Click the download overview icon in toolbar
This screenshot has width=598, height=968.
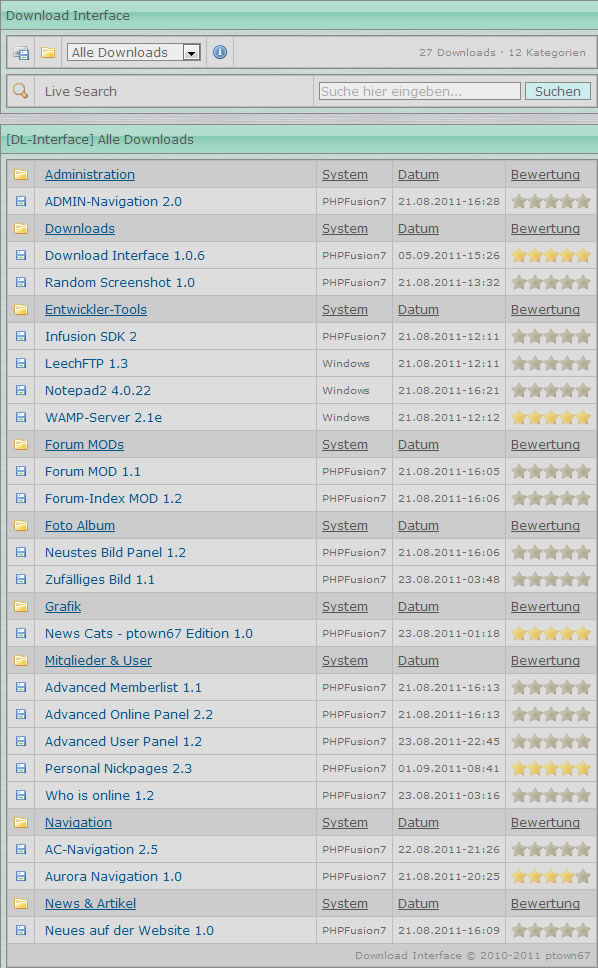21,53
